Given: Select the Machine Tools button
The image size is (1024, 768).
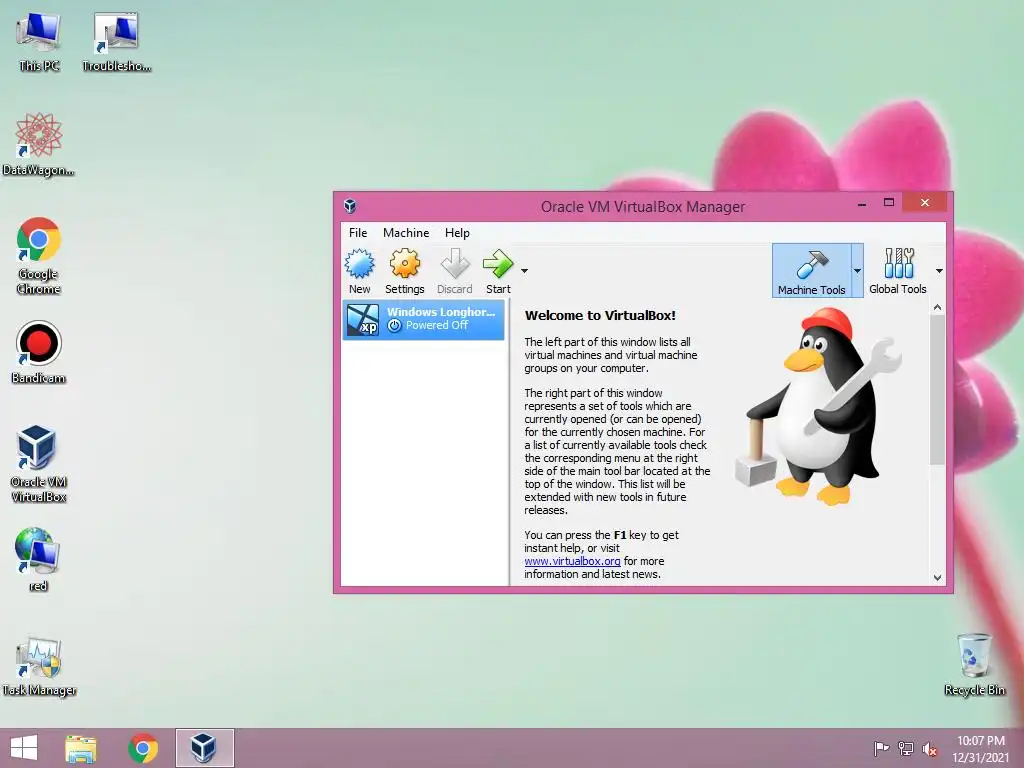Looking at the screenshot, I should pyautogui.click(x=811, y=271).
